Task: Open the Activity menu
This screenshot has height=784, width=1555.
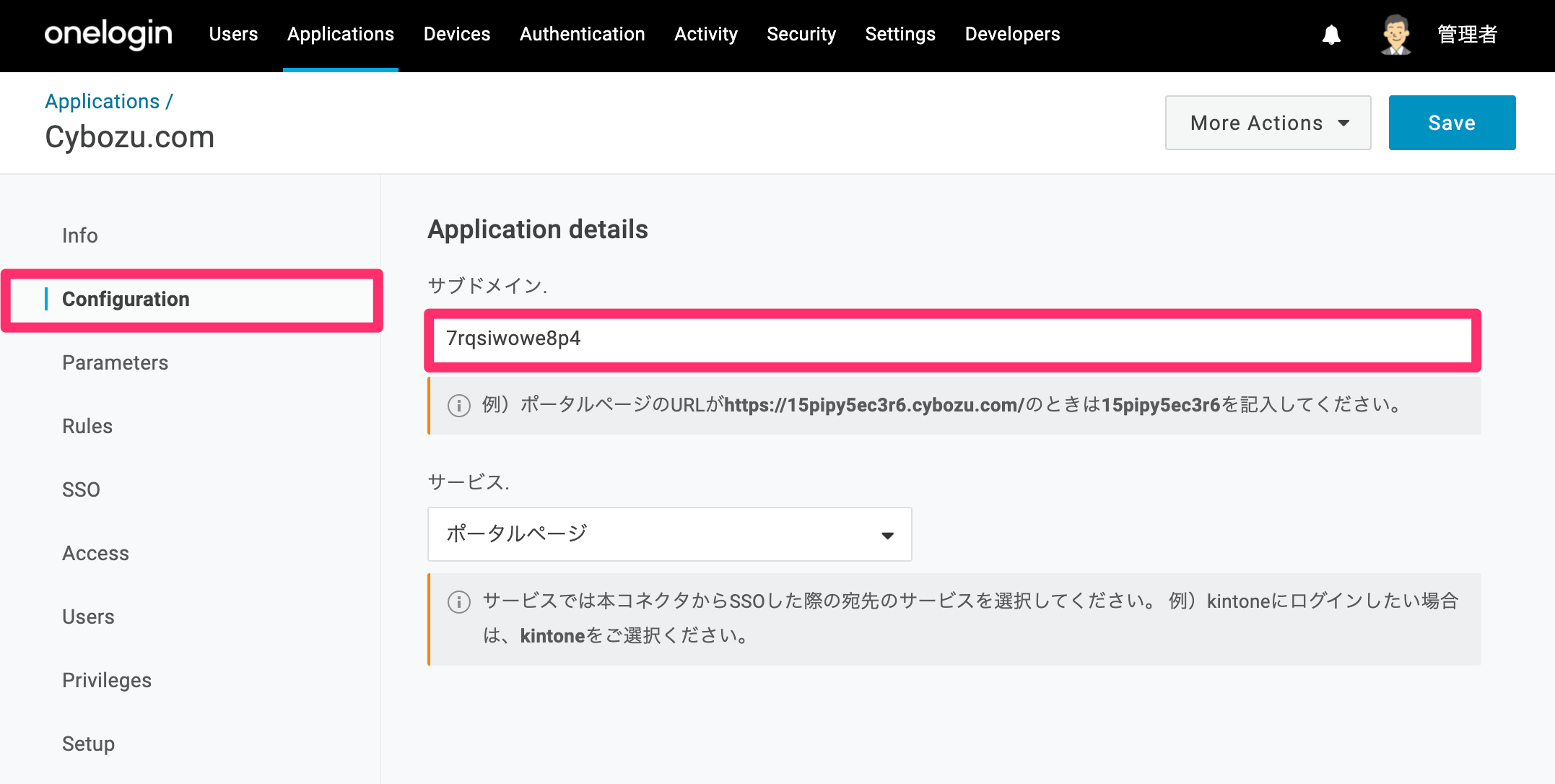Action: pyautogui.click(x=706, y=34)
